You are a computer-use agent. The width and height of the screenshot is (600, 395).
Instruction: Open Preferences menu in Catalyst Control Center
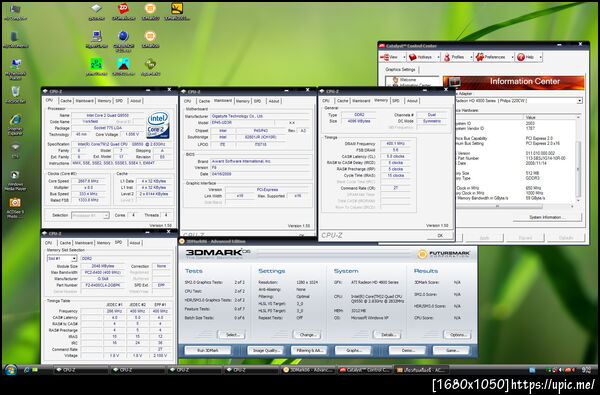(494, 57)
